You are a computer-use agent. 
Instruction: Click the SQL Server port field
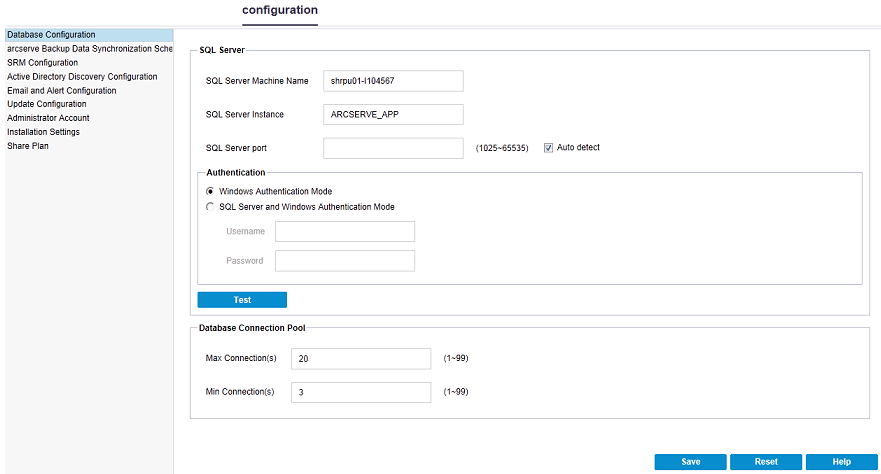393,148
